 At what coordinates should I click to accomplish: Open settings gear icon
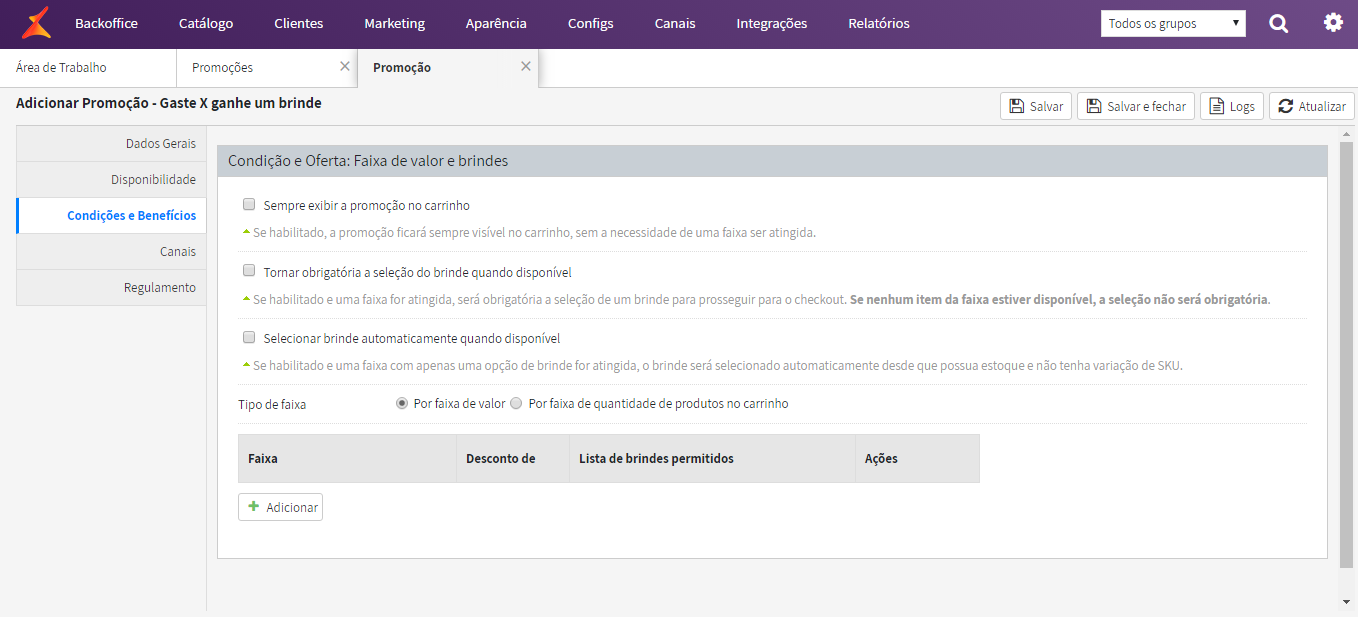pos(1333,22)
